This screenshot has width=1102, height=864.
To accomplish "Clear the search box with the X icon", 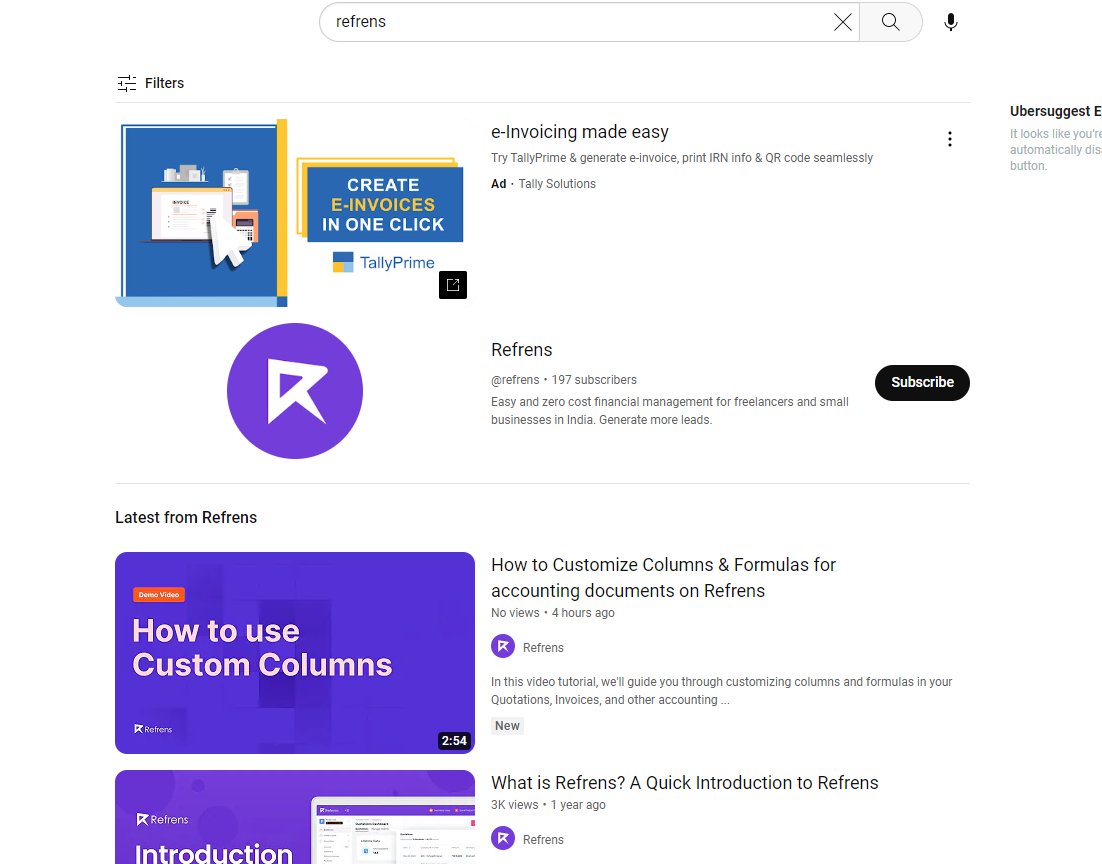I will point(842,22).
